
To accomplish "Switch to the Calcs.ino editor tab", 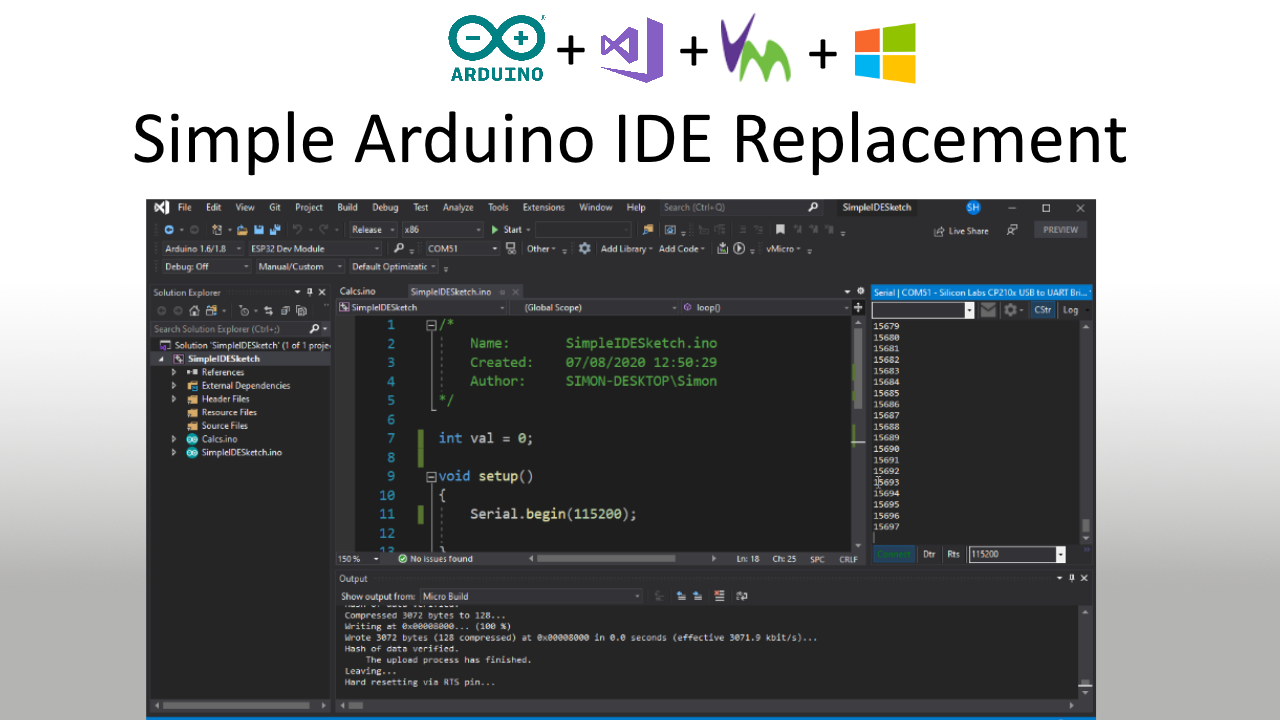I will point(358,292).
